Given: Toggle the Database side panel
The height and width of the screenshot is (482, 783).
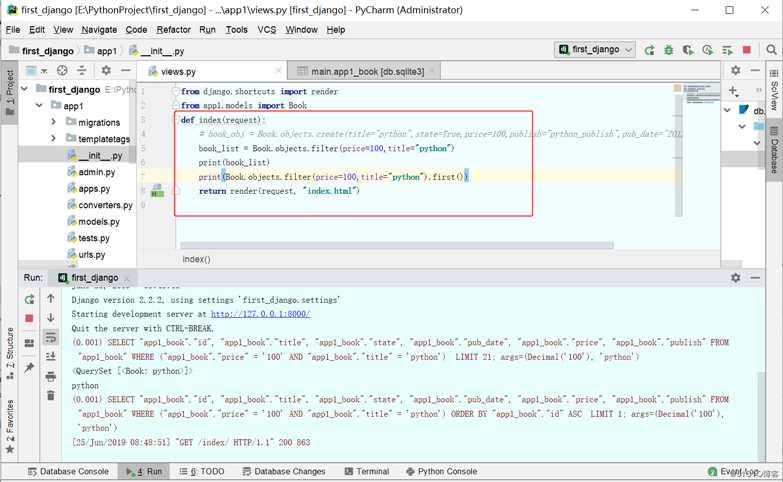Looking at the screenshot, I should (774, 149).
